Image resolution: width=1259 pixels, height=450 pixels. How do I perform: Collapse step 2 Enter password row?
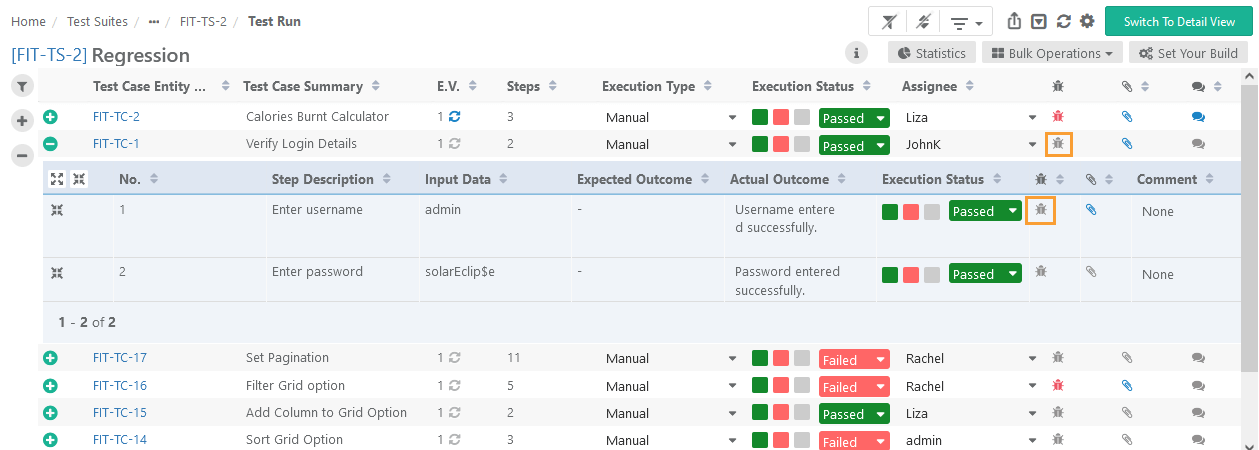[x=58, y=273]
